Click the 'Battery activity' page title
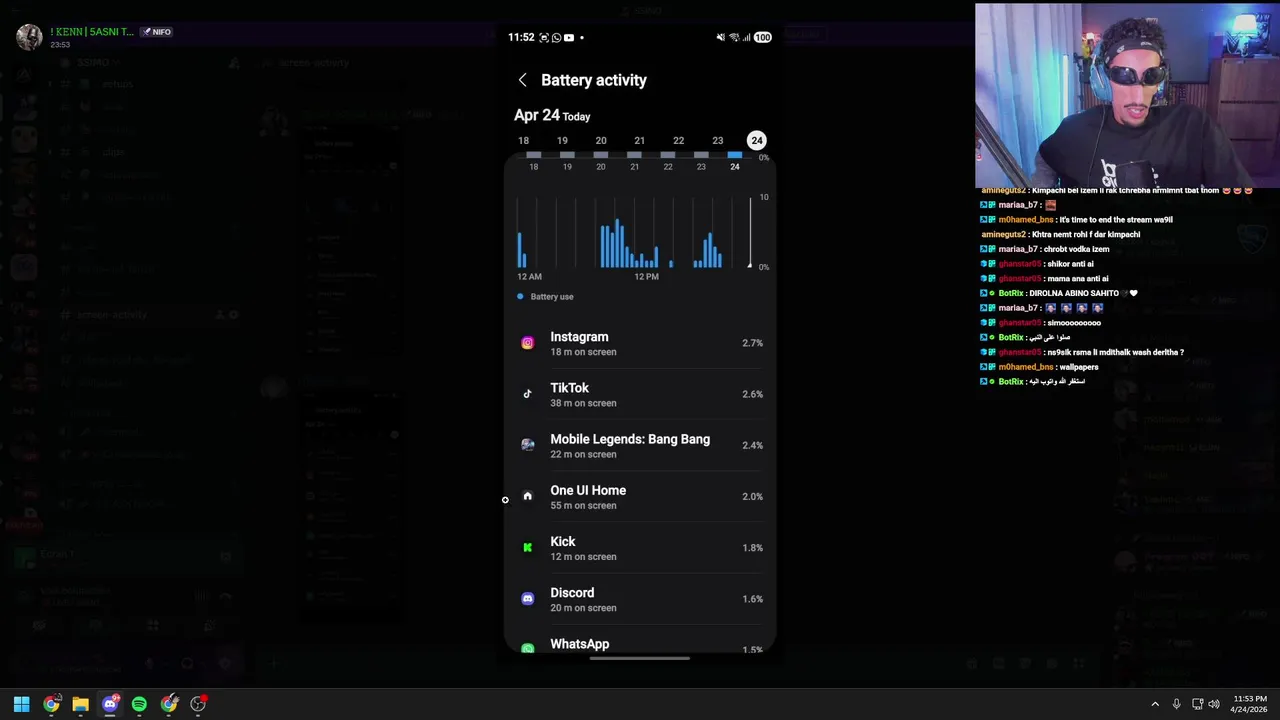 pos(594,80)
